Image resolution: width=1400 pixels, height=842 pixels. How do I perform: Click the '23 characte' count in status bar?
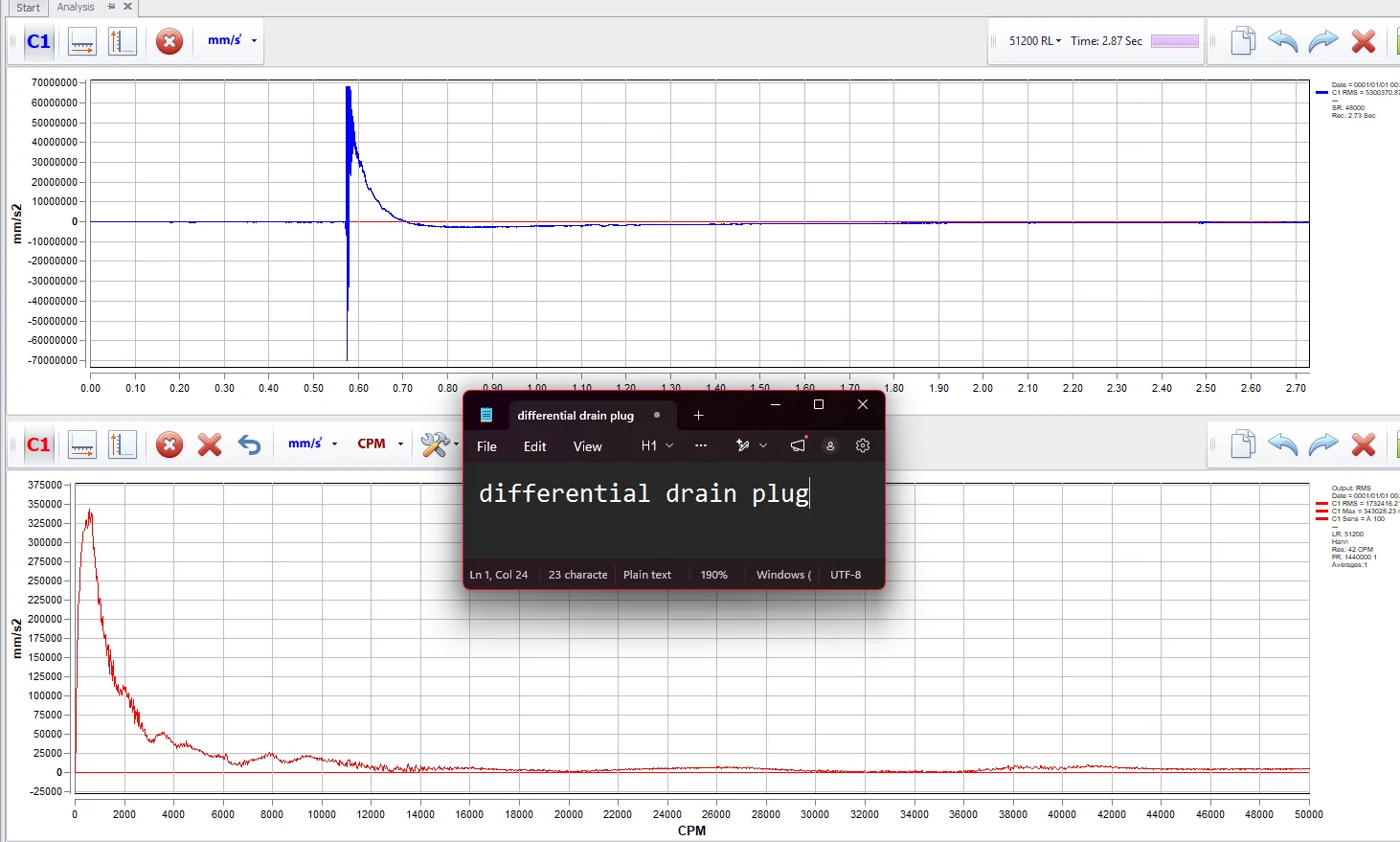click(x=577, y=575)
